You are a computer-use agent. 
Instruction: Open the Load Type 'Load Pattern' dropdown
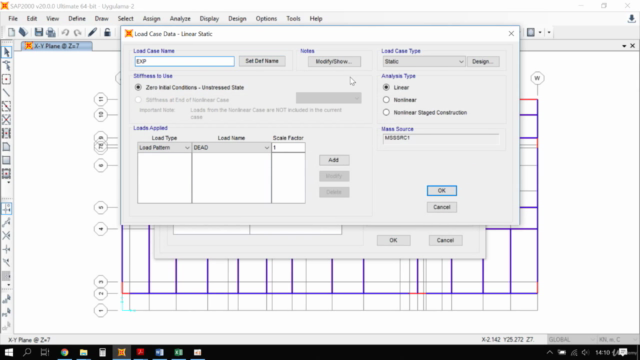164,147
